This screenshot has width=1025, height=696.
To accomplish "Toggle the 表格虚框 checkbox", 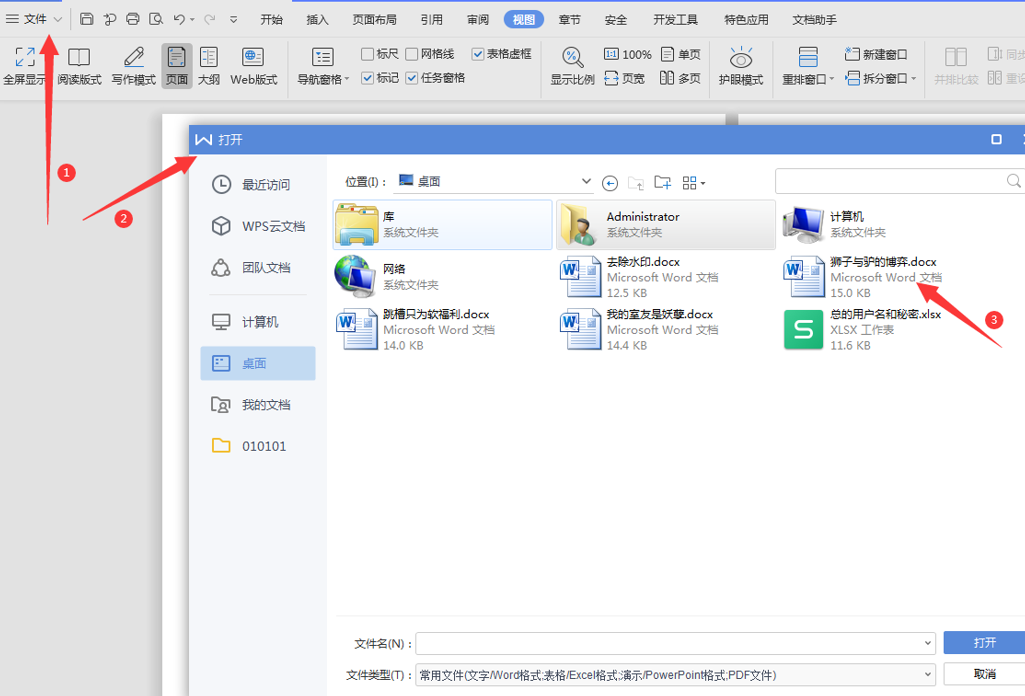I will 478,54.
